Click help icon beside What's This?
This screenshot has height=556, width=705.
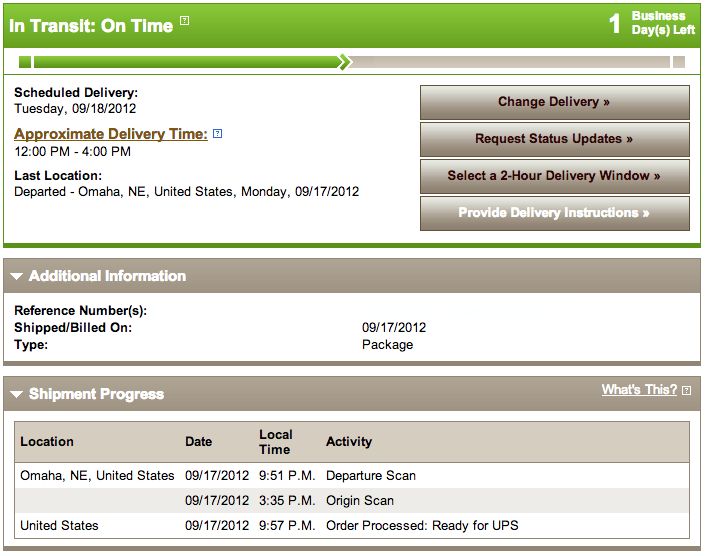(x=686, y=390)
